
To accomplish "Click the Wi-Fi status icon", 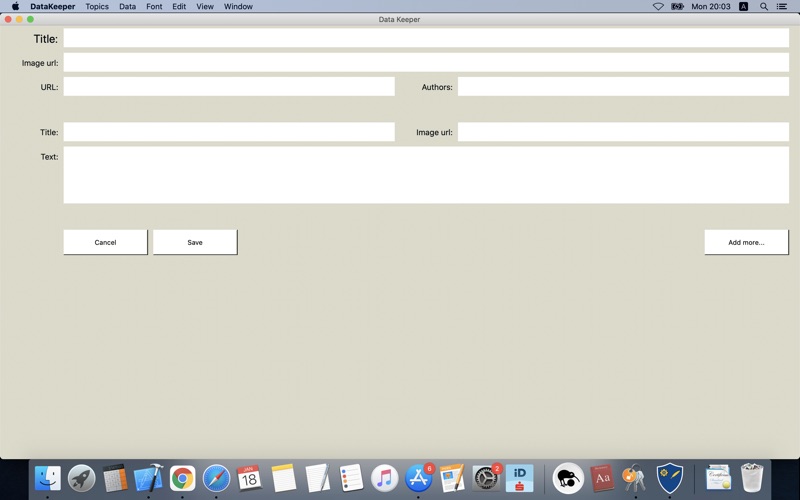I will (658, 7).
